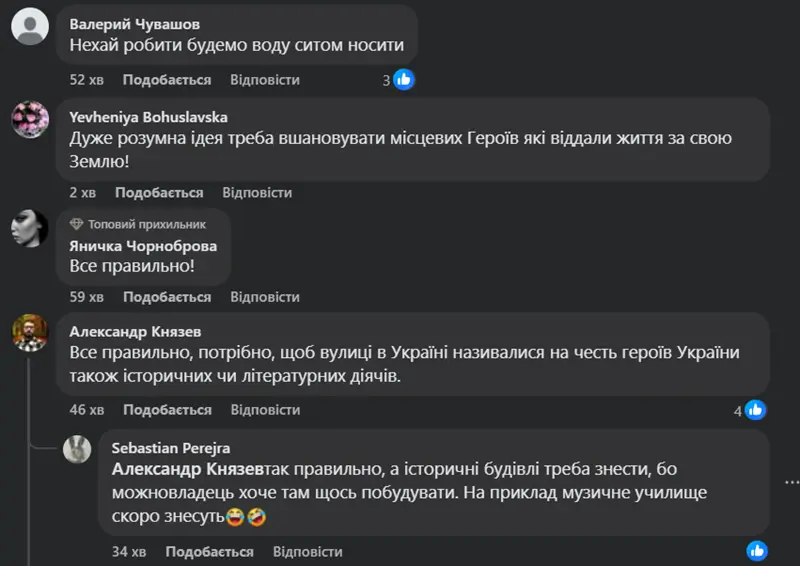Click the 52 хв timestamp
Image resolution: width=800 pixels, height=566 pixels.
[87, 80]
